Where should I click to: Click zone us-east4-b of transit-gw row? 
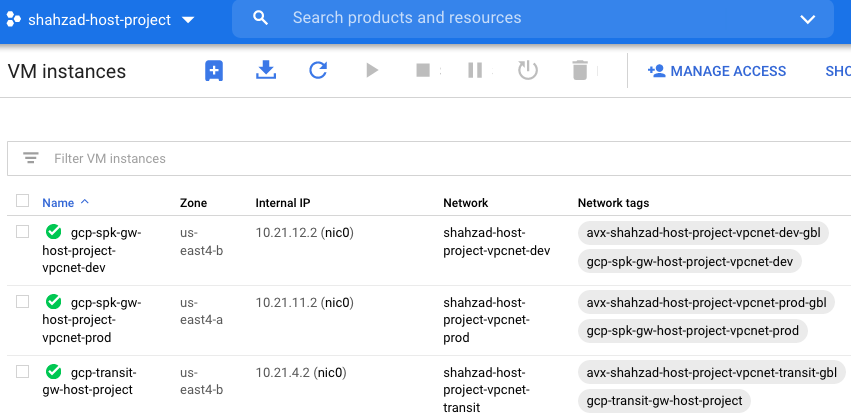pyautogui.click(x=201, y=382)
